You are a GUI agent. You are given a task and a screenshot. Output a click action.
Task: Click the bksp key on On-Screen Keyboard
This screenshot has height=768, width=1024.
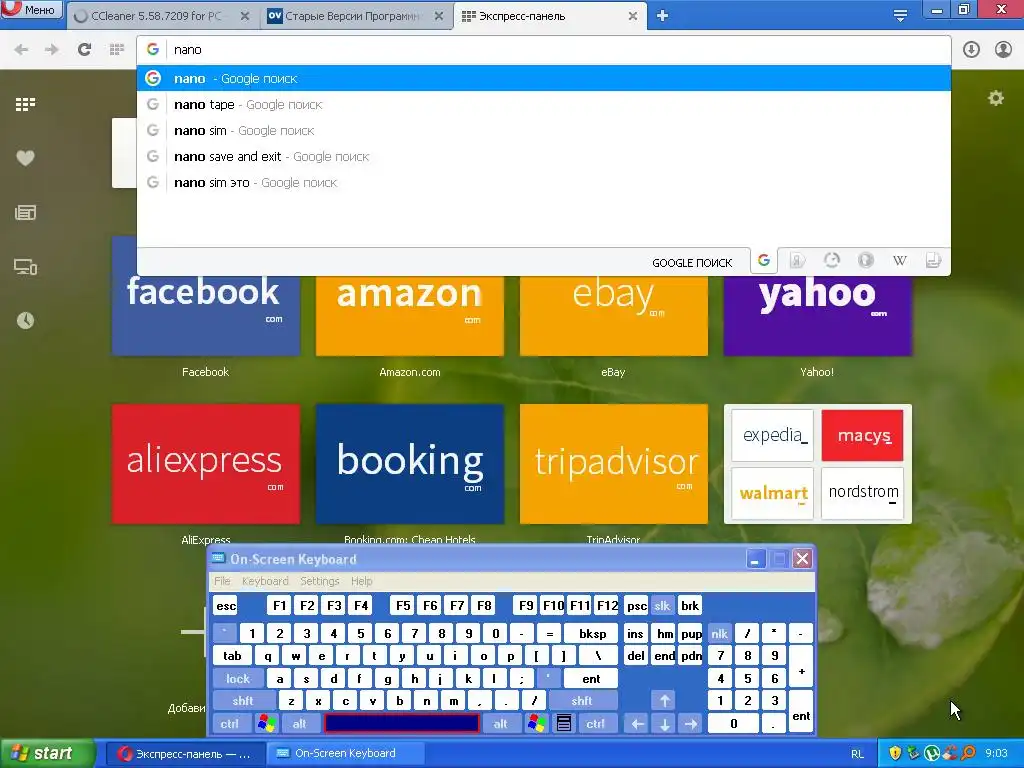(x=592, y=633)
